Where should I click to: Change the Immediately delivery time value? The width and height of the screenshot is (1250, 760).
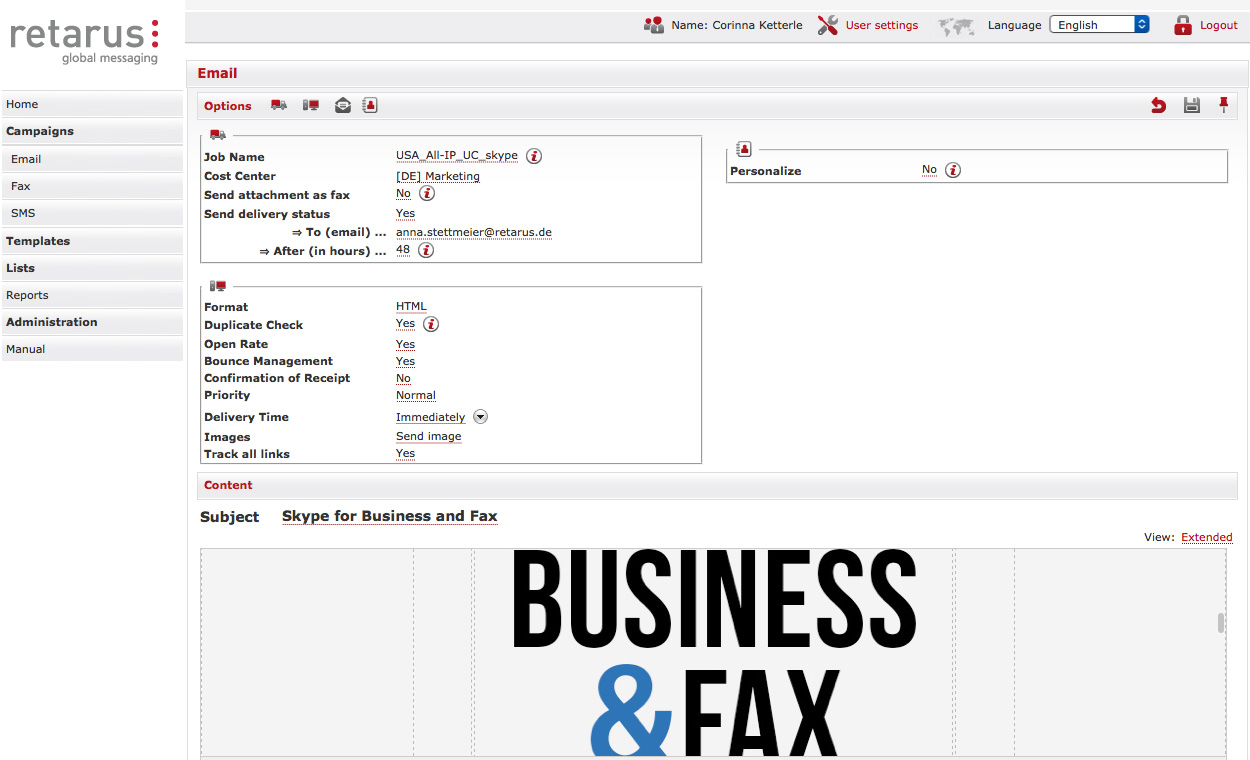pos(431,417)
